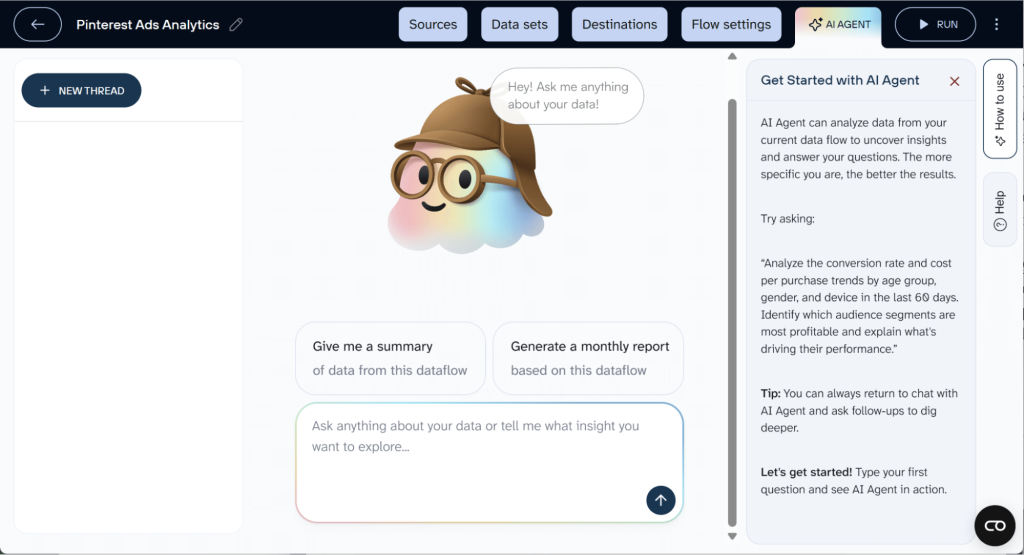Choose Generate a monthly report suggestion
Image resolution: width=1024 pixels, height=555 pixels.
(x=588, y=358)
